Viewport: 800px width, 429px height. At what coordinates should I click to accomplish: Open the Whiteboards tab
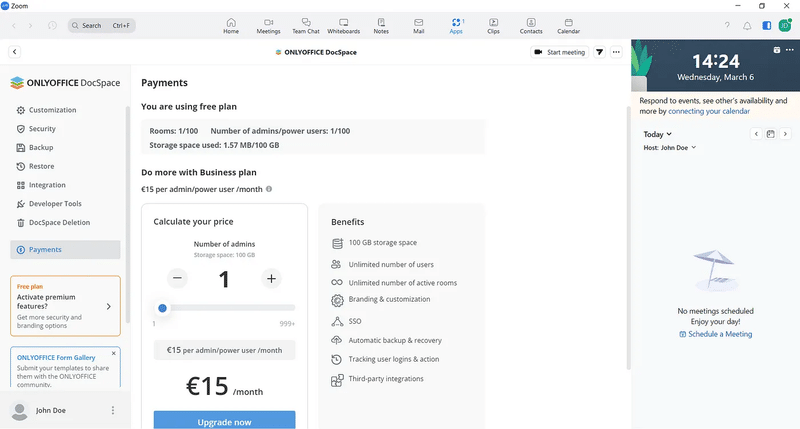343,26
